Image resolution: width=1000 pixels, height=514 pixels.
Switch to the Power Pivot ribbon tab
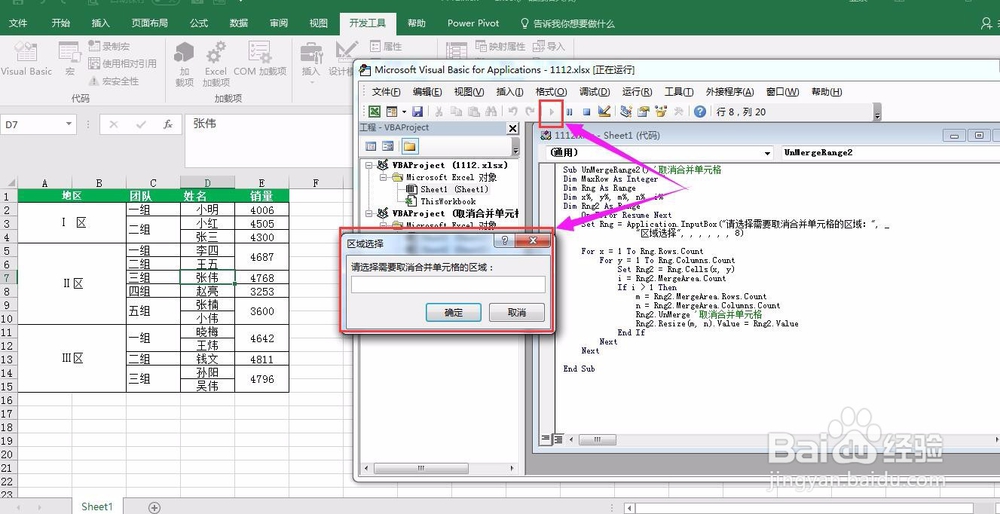(474, 23)
